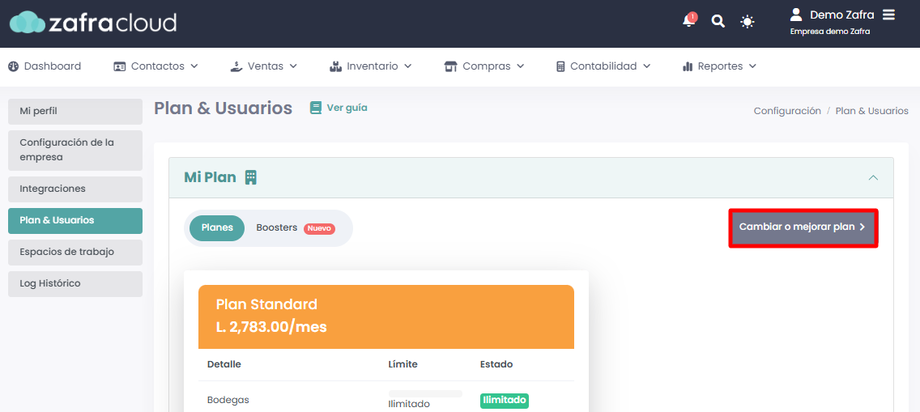Go to Dashboard
The height and width of the screenshot is (412, 920).
(x=45, y=66)
